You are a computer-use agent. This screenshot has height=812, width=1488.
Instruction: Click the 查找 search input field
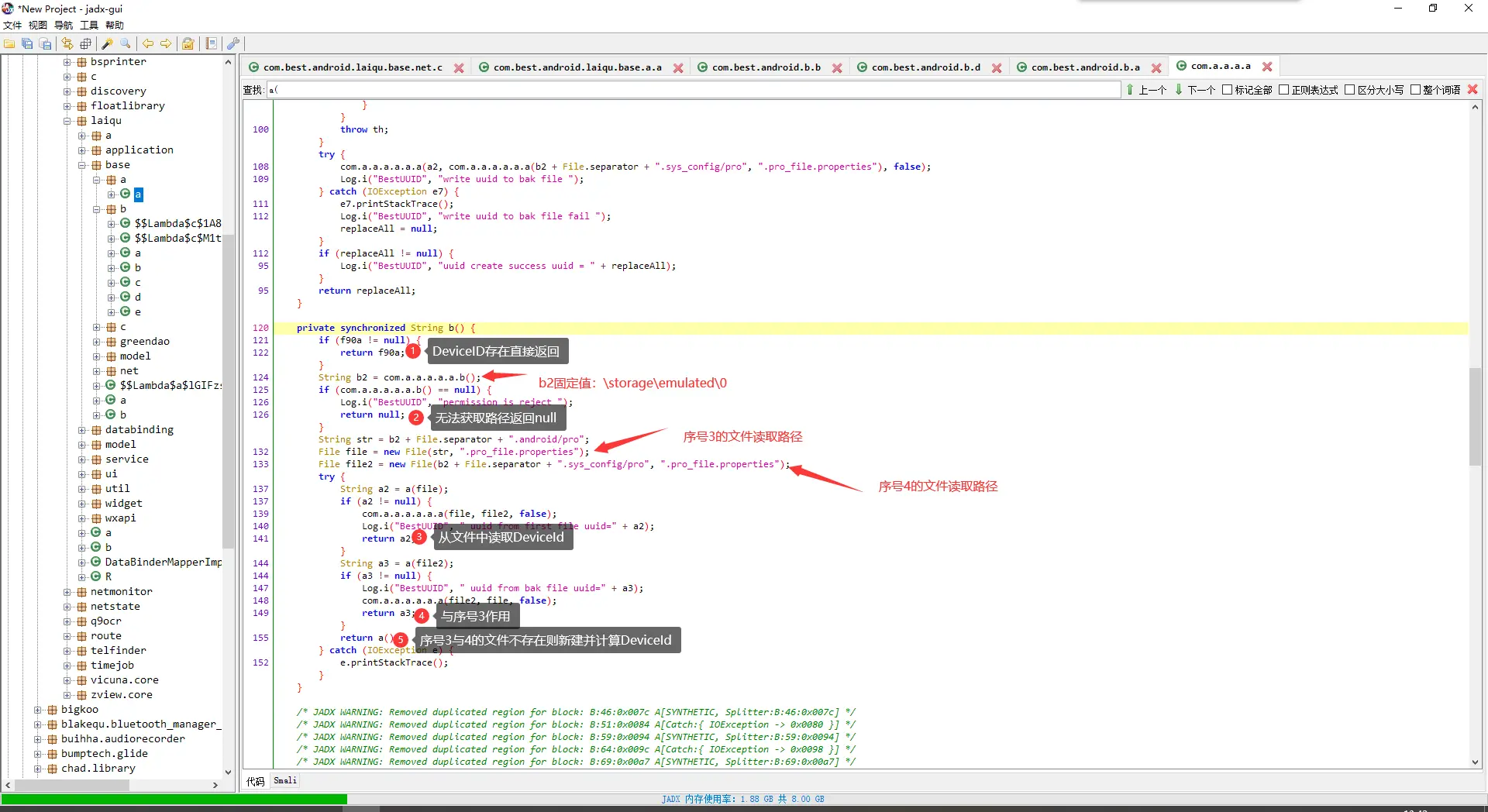[694, 90]
